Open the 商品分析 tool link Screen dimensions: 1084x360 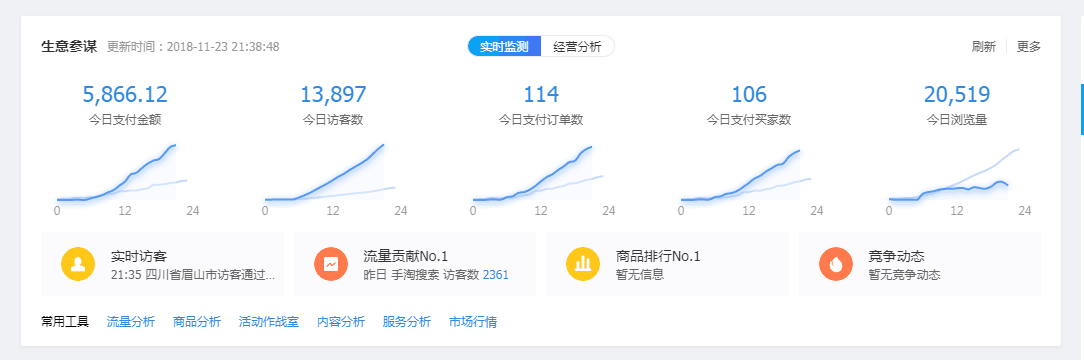point(197,322)
